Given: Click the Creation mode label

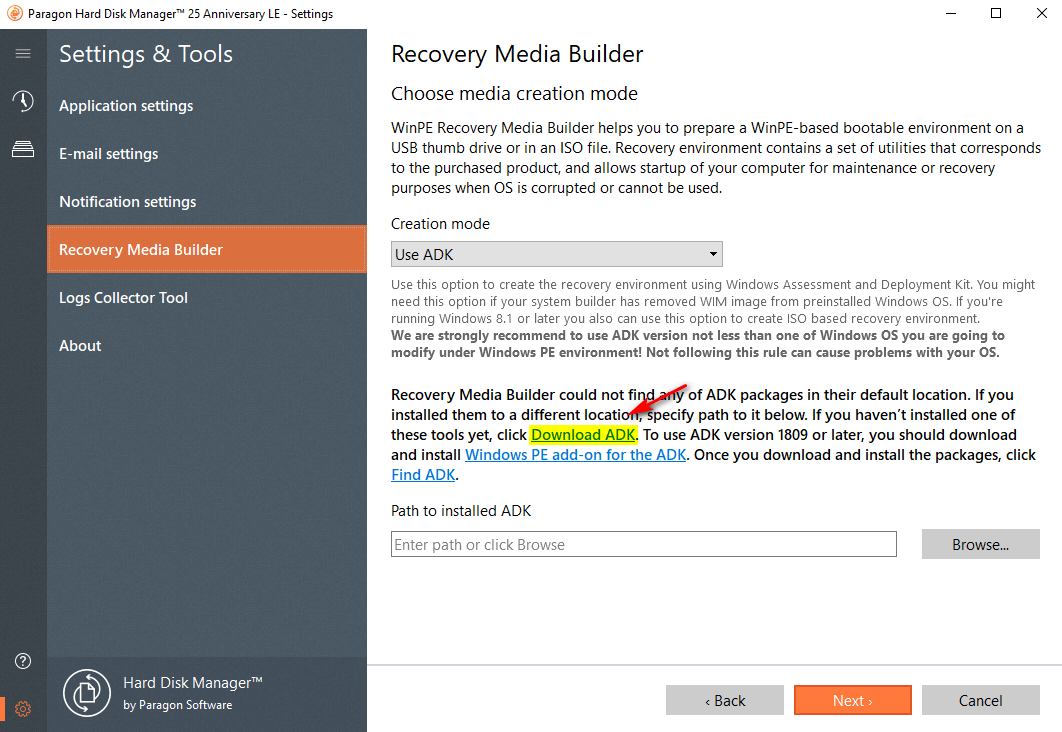Looking at the screenshot, I should coord(440,223).
